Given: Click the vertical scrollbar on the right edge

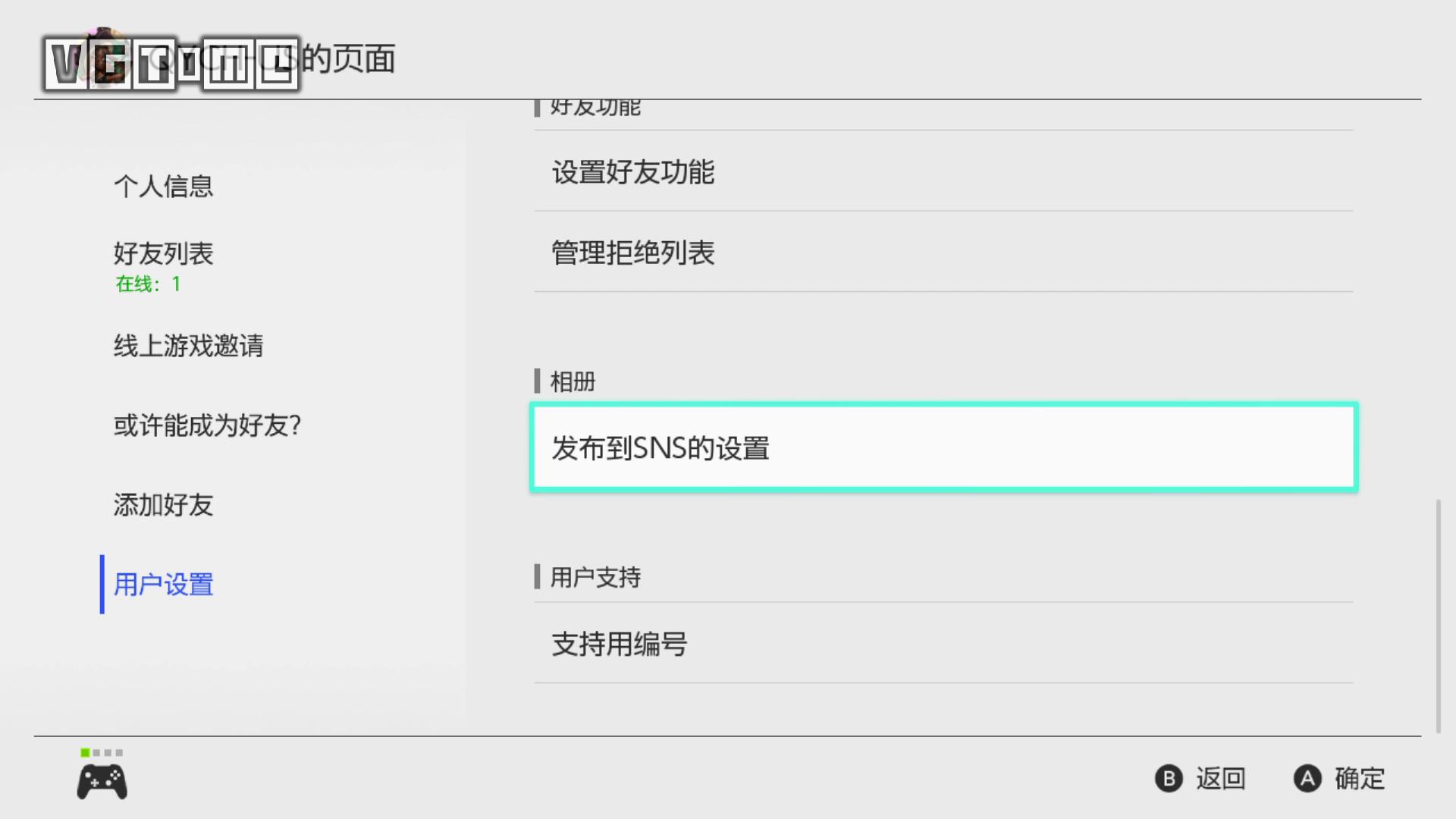Looking at the screenshot, I should (1438, 616).
